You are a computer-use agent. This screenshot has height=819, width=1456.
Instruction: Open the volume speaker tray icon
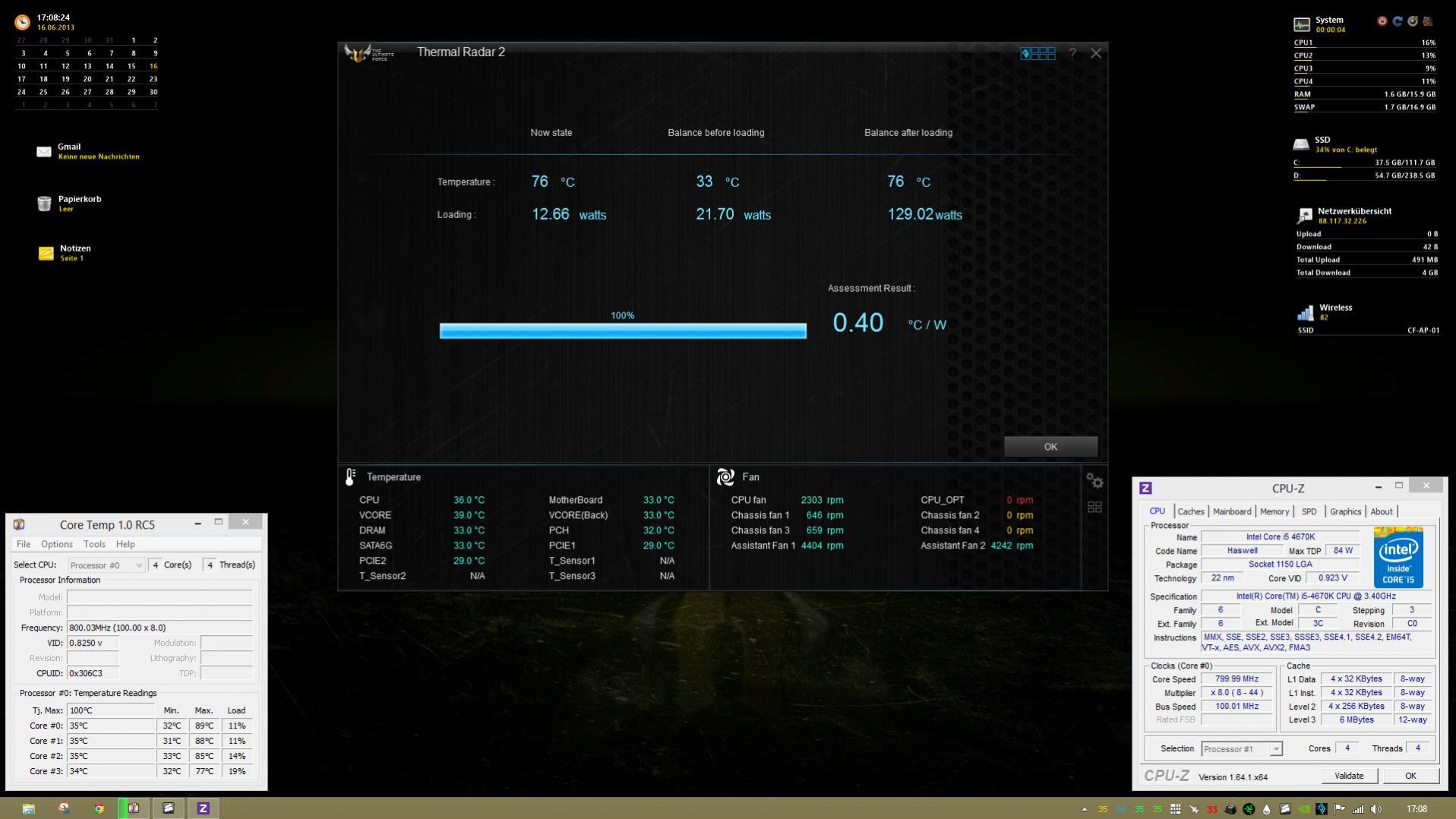coord(1376,809)
